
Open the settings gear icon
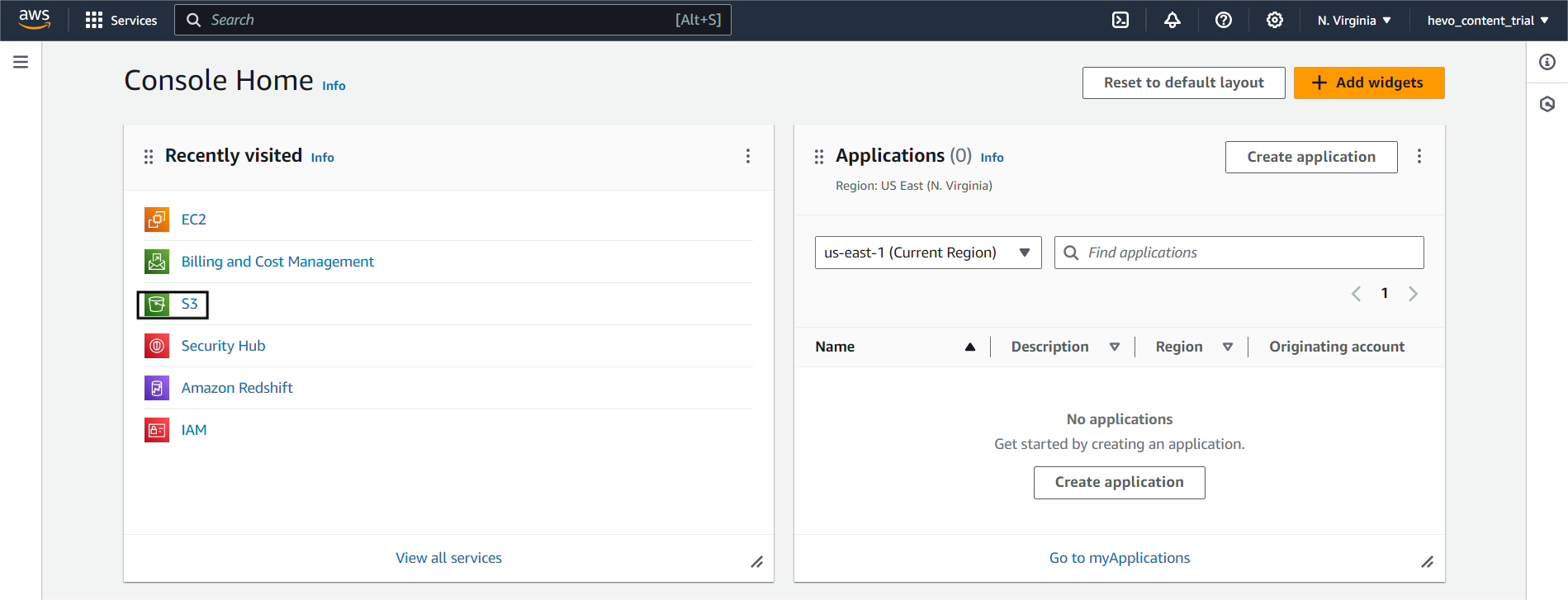coord(1275,20)
